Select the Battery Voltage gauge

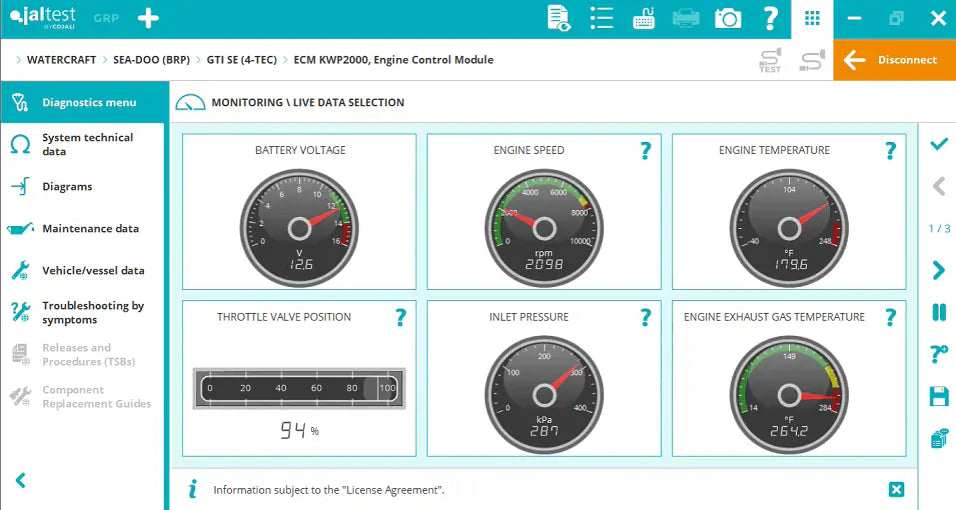click(299, 228)
